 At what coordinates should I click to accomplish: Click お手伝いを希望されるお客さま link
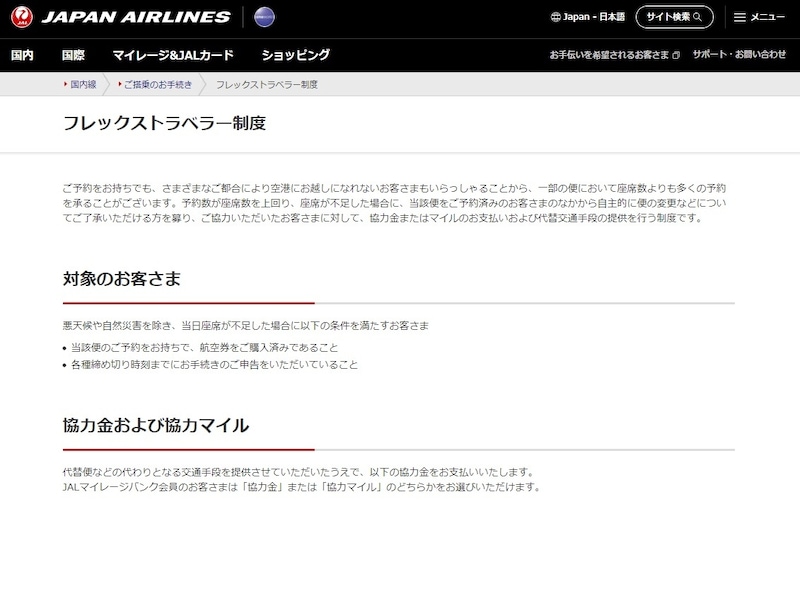tap(609, 55)
